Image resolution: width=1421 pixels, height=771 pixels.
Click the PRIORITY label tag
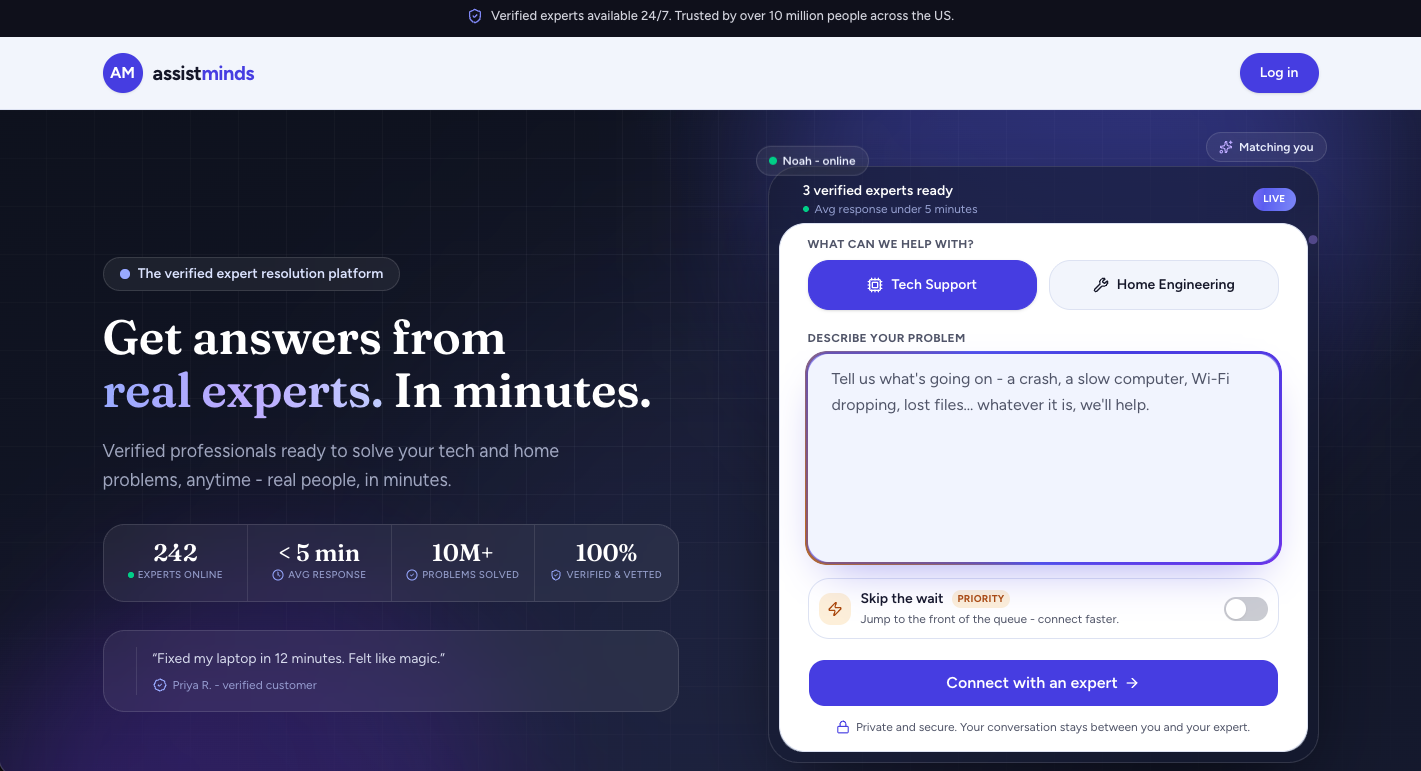tap(980, 599)
